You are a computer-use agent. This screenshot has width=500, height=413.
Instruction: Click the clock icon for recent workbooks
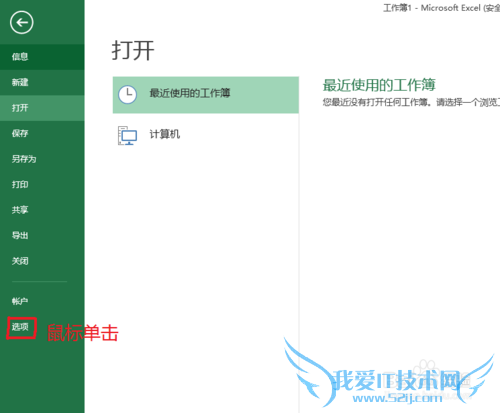point(127,95)
